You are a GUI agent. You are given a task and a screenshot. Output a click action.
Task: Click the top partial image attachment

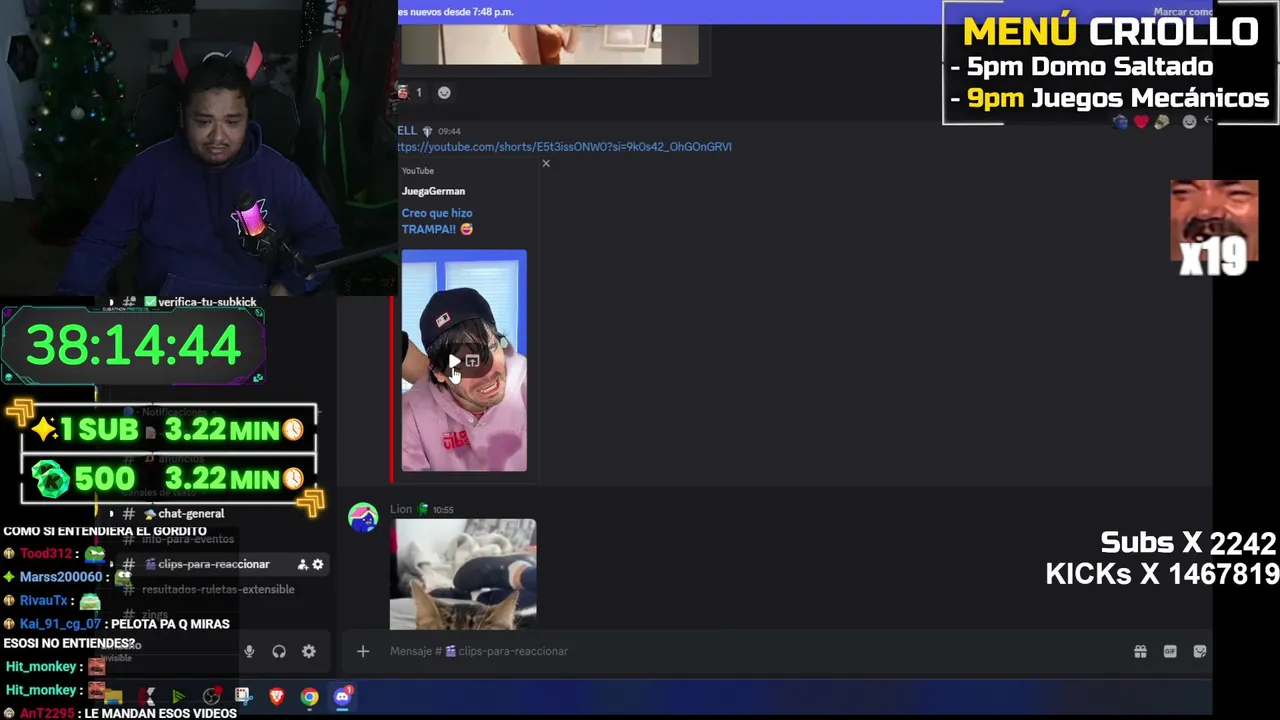550,44
